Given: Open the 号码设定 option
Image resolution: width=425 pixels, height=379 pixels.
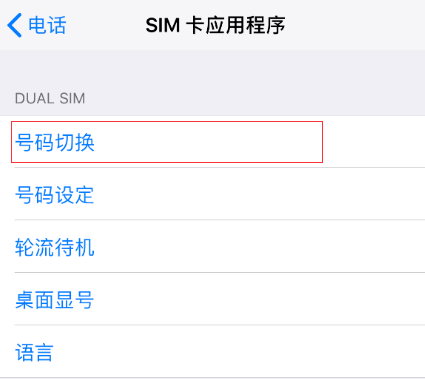Looking at the screenshot, I should 212,194.
